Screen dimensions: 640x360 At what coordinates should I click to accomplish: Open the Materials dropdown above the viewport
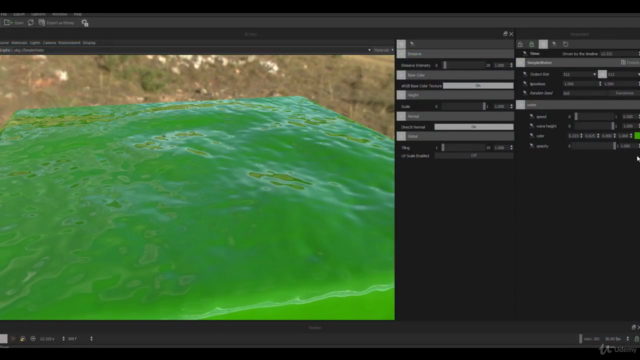[x=384, y=50]
